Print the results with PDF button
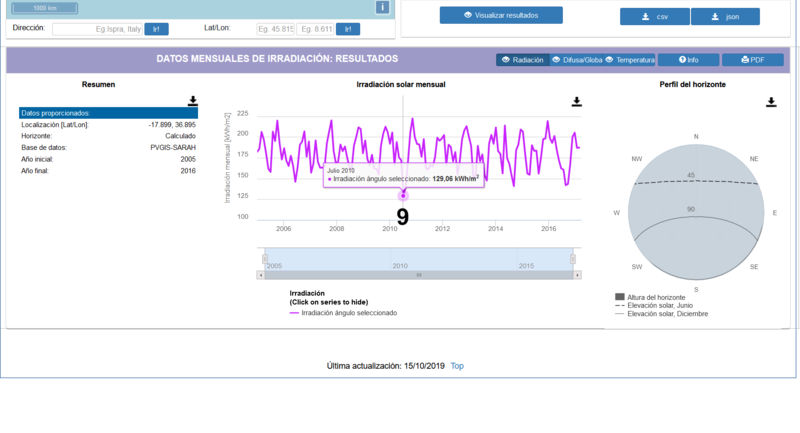 point(753,60)
